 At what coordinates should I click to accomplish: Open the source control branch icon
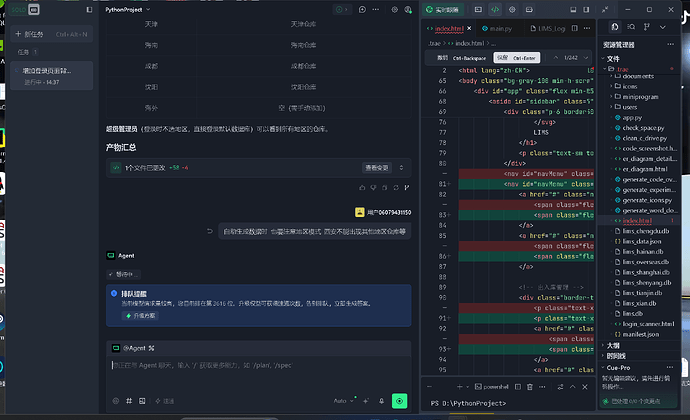tap(646, 27)
